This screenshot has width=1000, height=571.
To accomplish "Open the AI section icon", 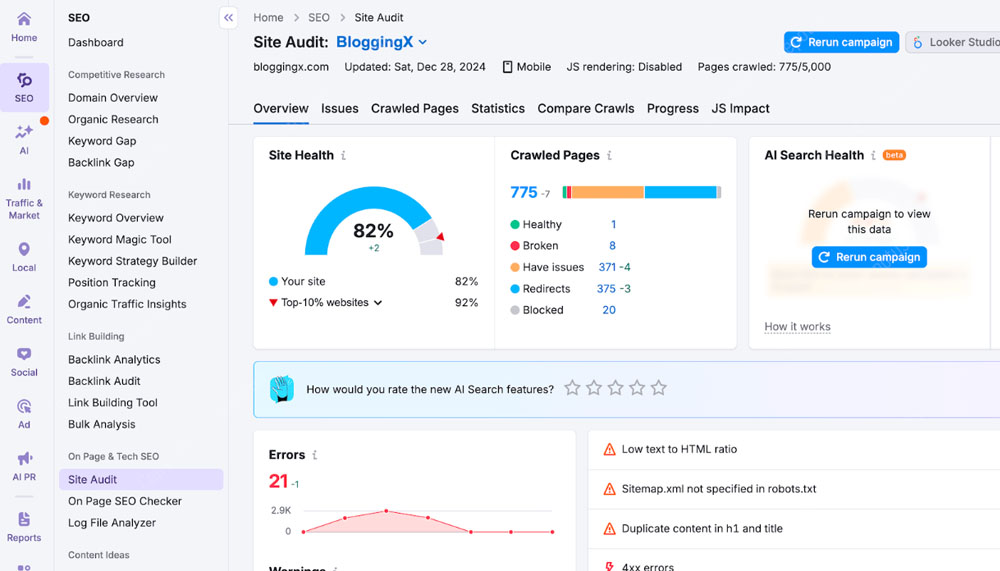I will [24, 140].
